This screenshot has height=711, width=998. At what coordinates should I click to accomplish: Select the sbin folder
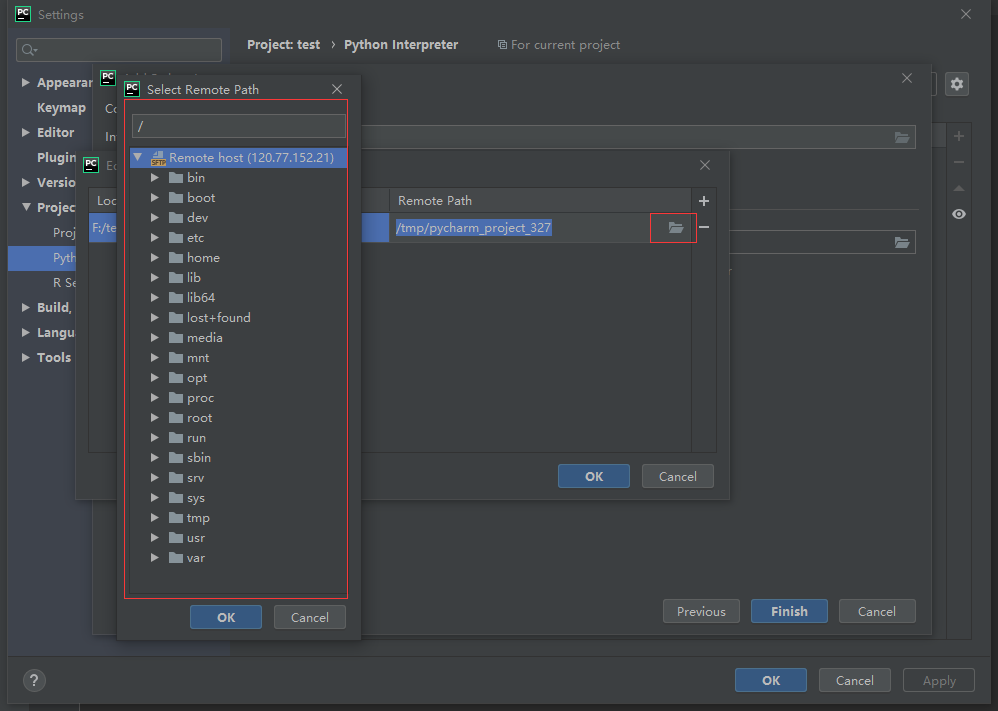199,458
